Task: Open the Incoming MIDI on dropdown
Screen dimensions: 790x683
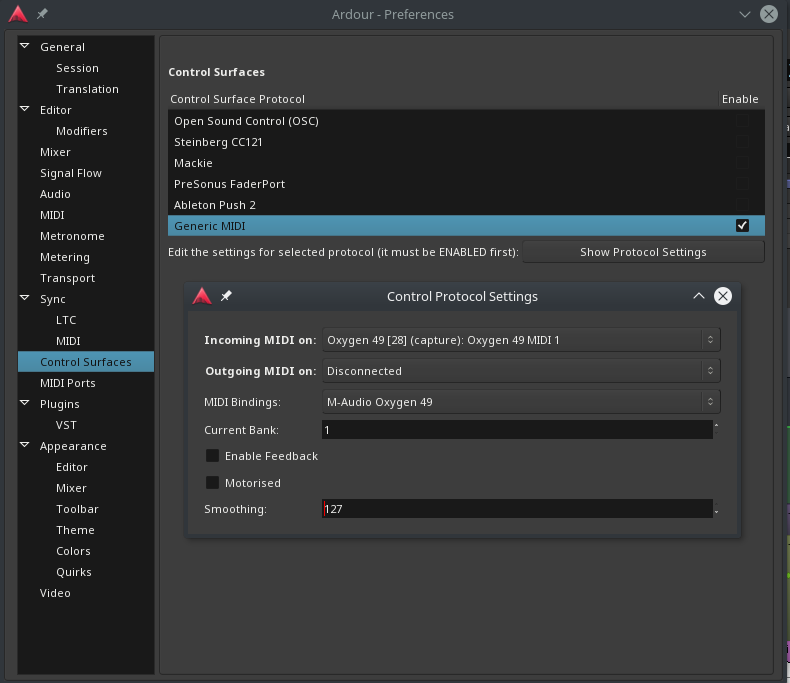Action: [521, 340]
